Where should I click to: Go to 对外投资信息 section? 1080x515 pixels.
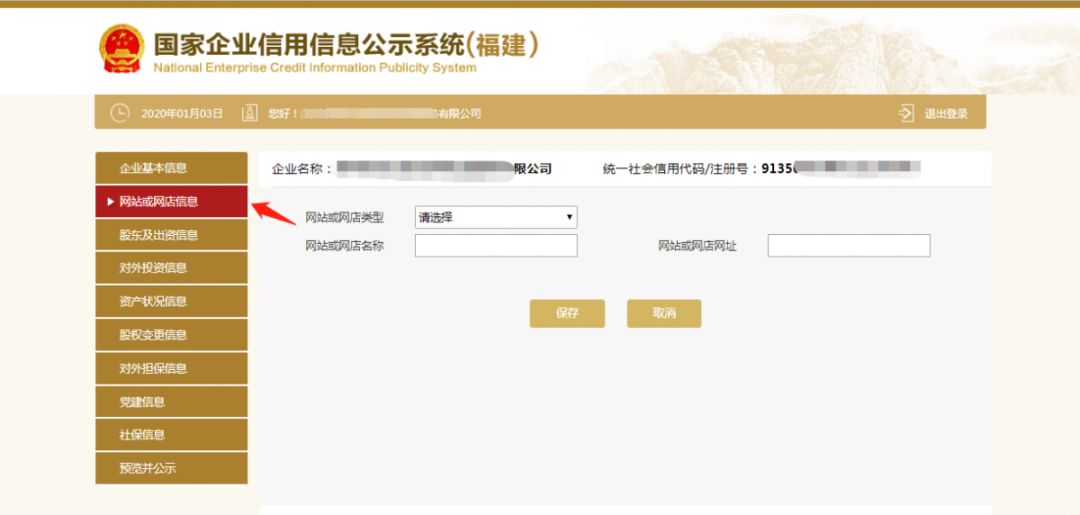point(171,268)
